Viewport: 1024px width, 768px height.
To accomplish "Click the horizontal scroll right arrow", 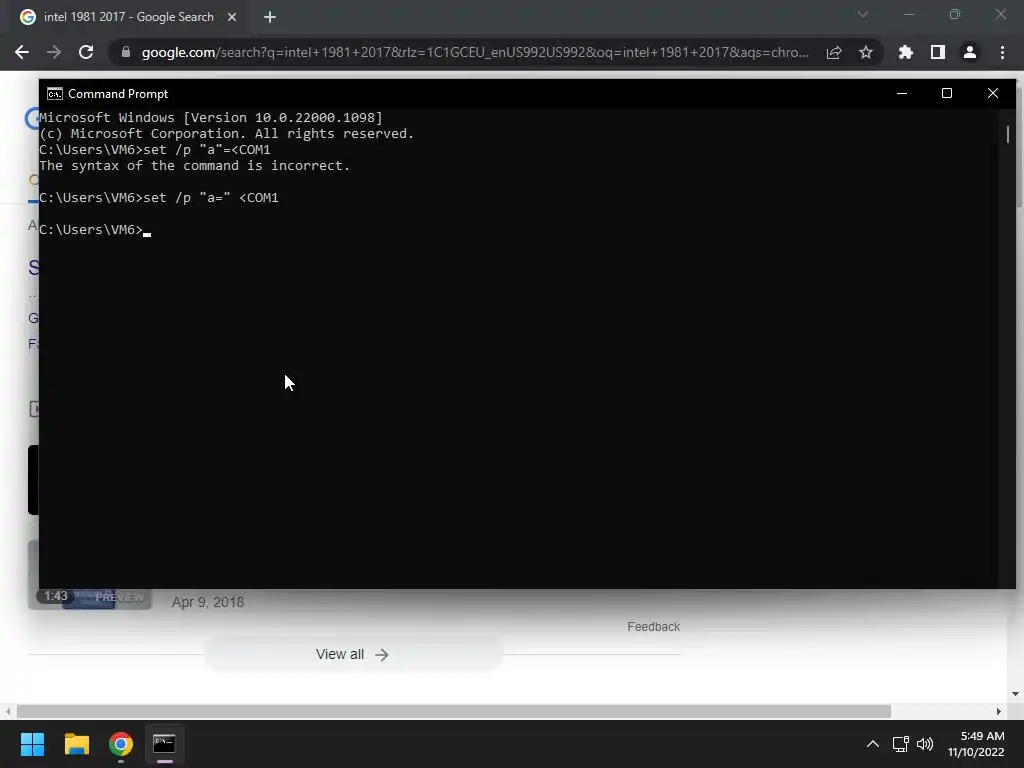I will (999, 711).
